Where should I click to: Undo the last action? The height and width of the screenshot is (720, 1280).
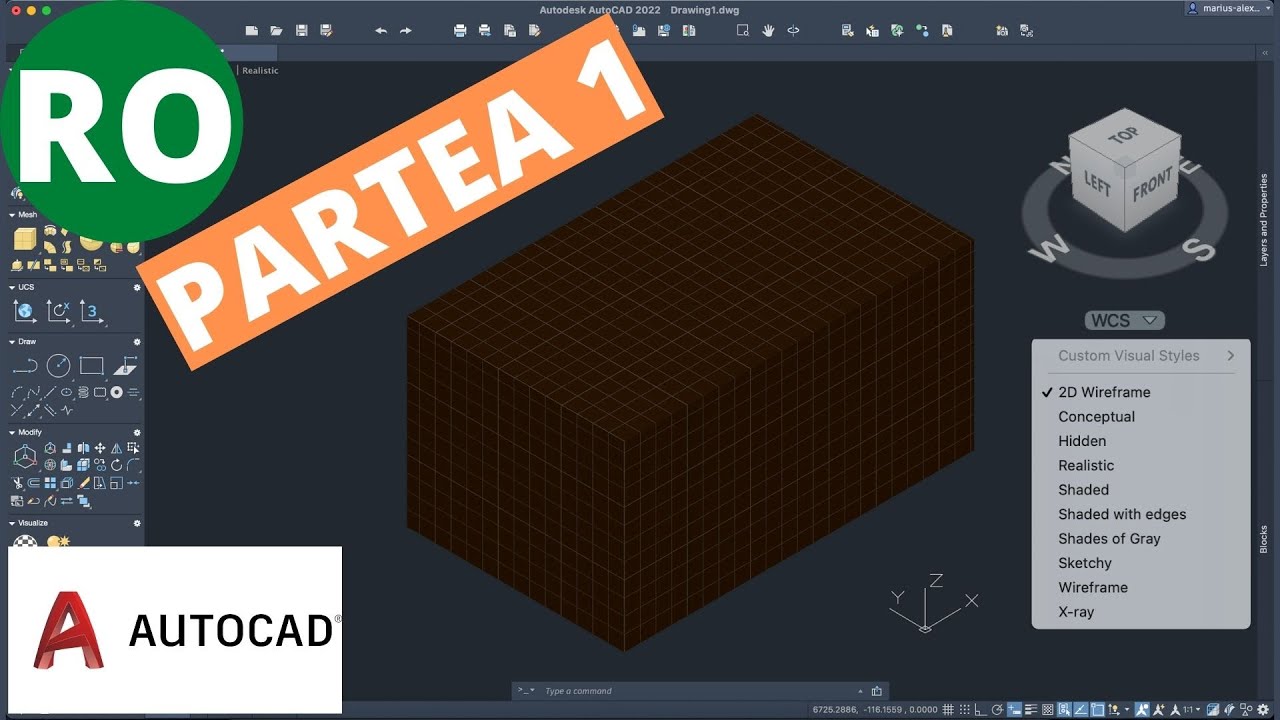(x=381, y=31)
